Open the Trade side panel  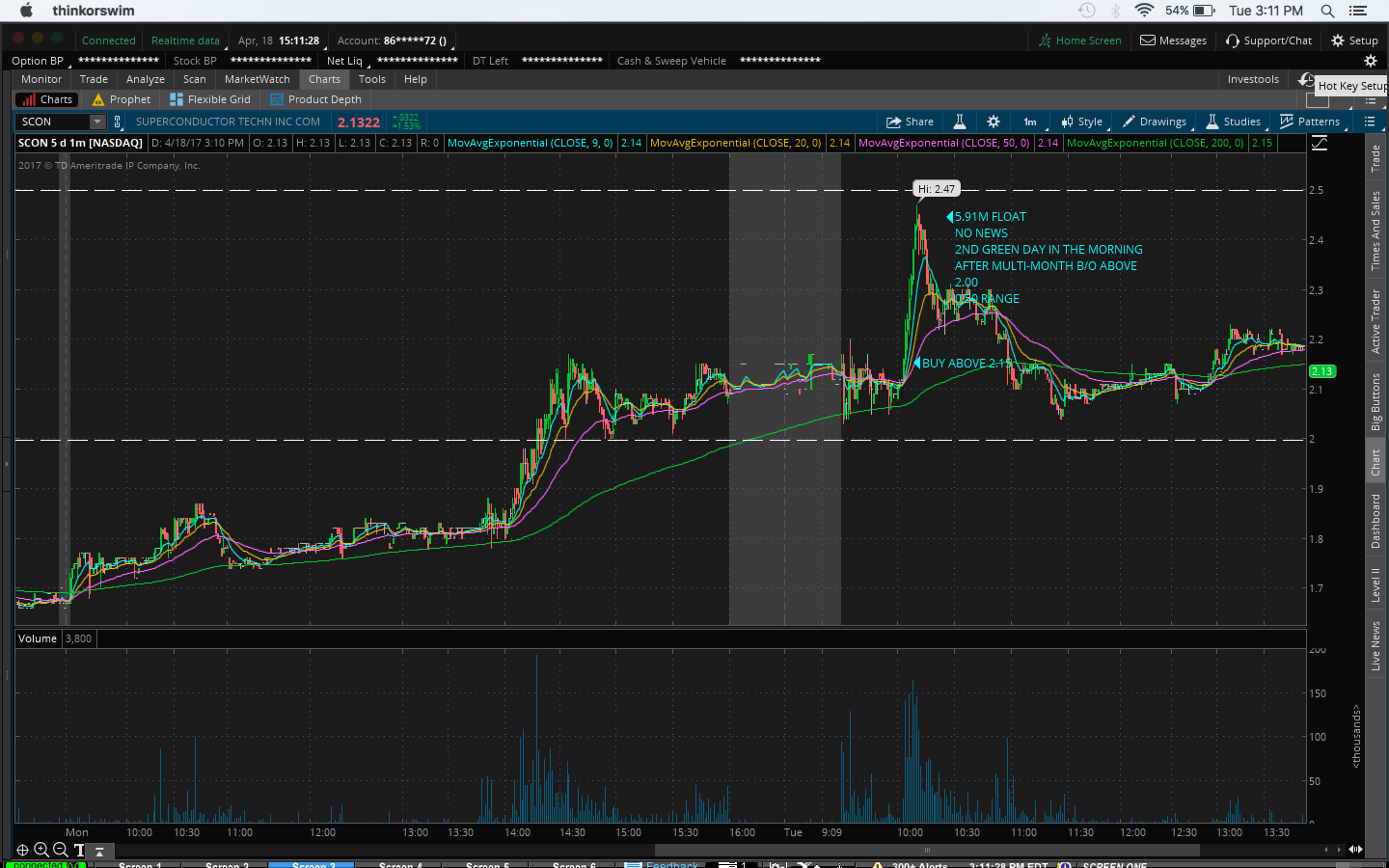pyautogui.click(x=1375, y=158)
